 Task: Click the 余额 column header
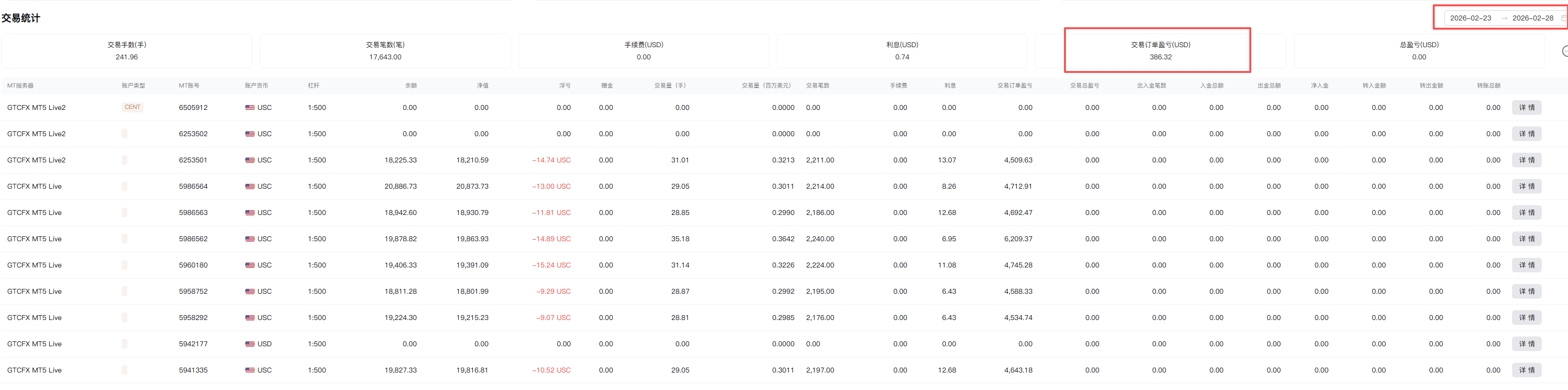[411, 86]
